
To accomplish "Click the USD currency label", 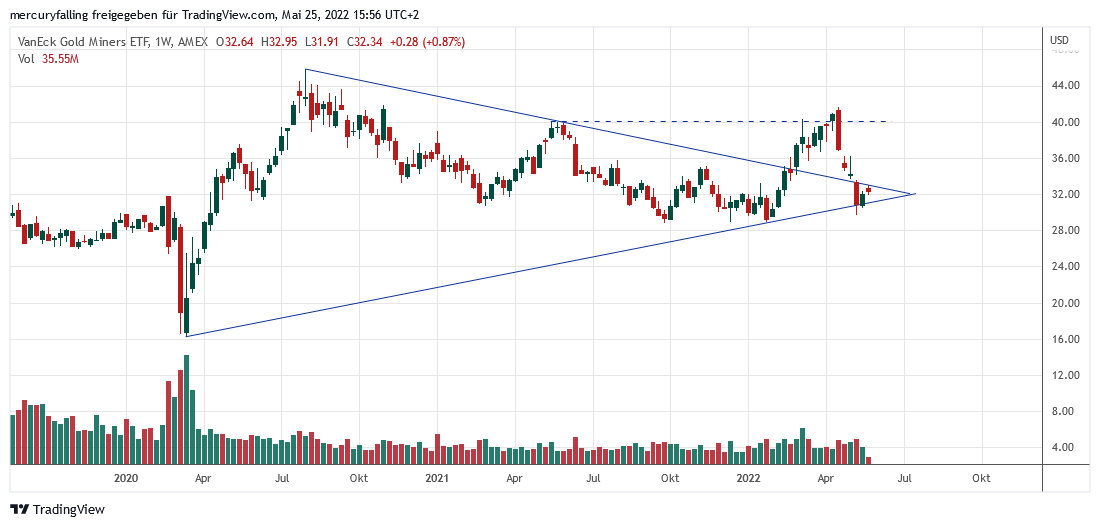I will coord(1060,41).
